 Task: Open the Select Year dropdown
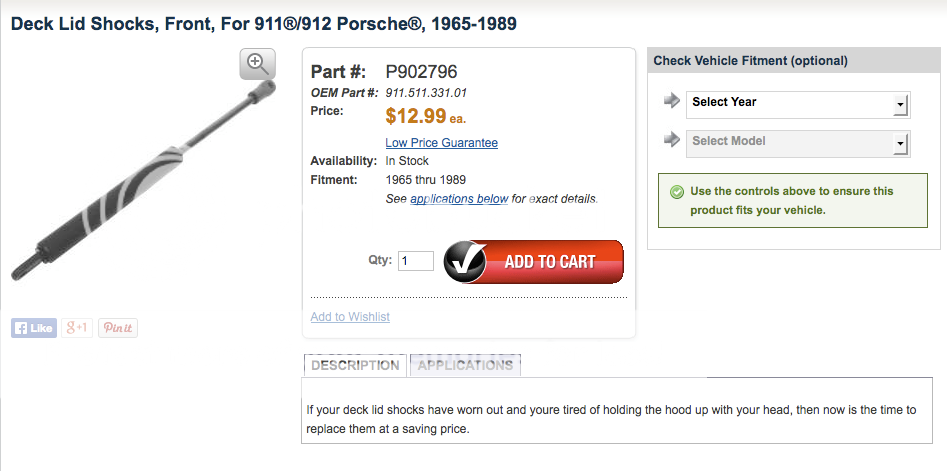pyautogui.click(x=797, y=104)
